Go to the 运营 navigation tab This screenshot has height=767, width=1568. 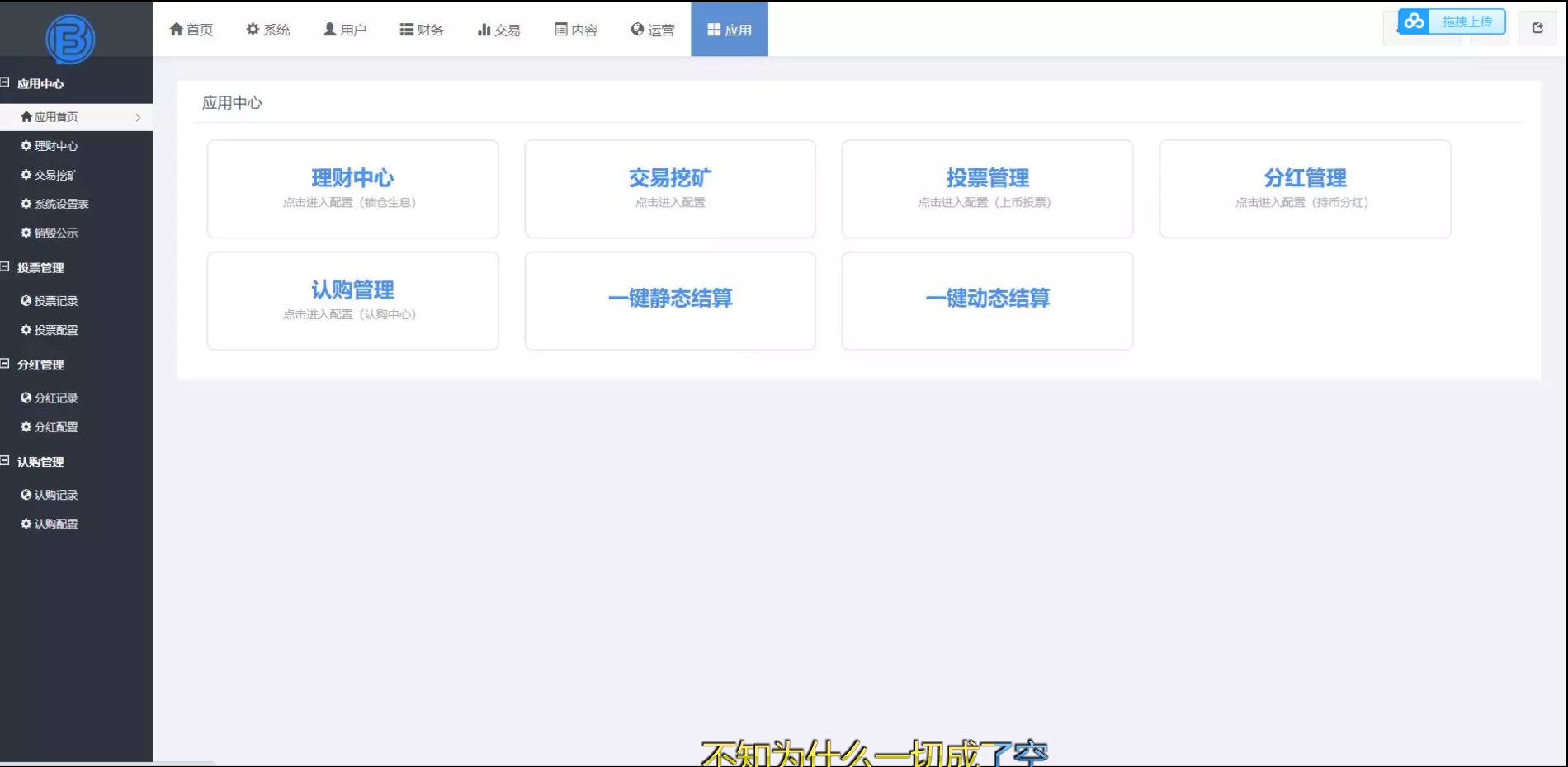(x=652, y=30)
